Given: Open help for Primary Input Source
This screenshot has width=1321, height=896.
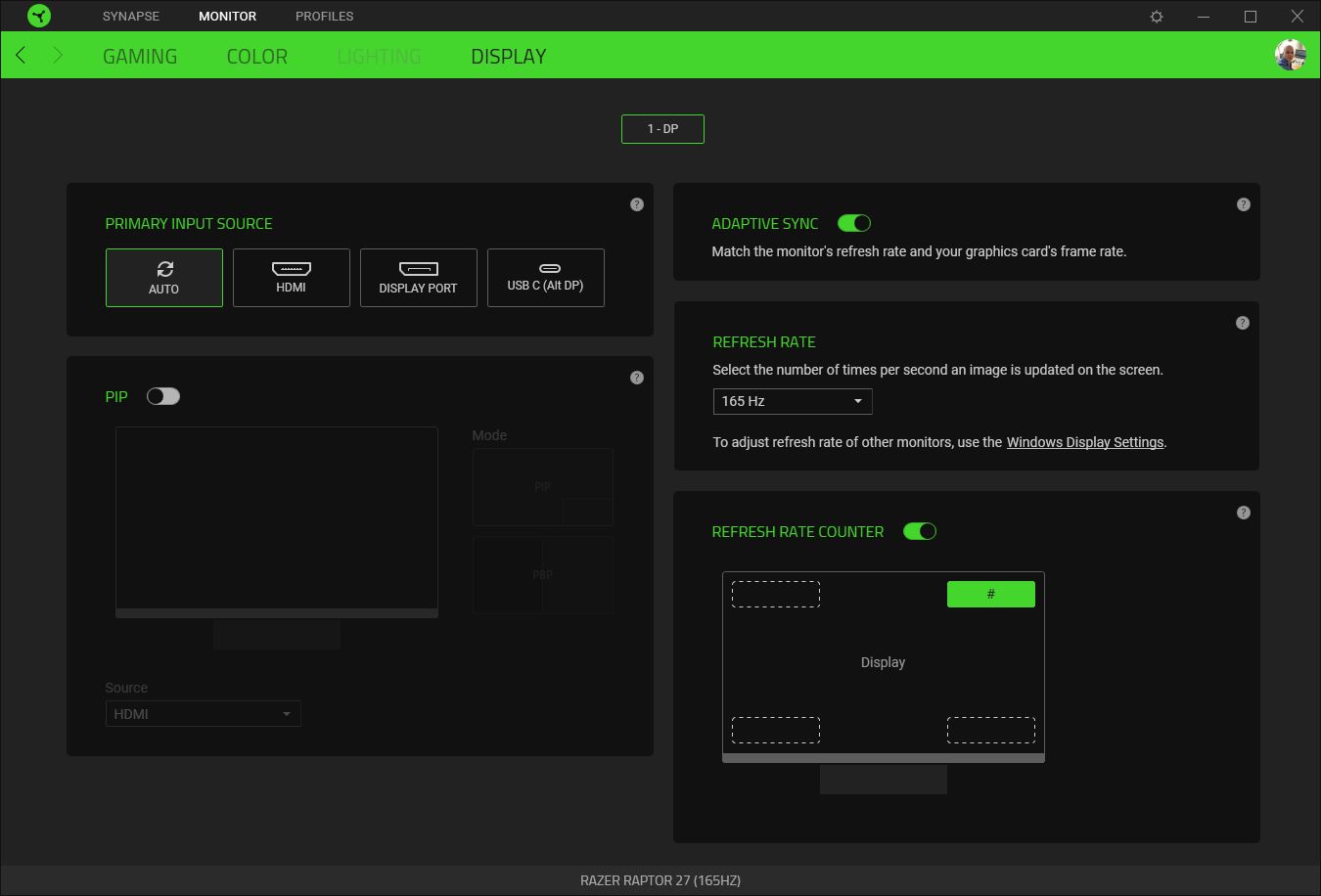Looking at the screenshot, I should (x=637, y=204).
